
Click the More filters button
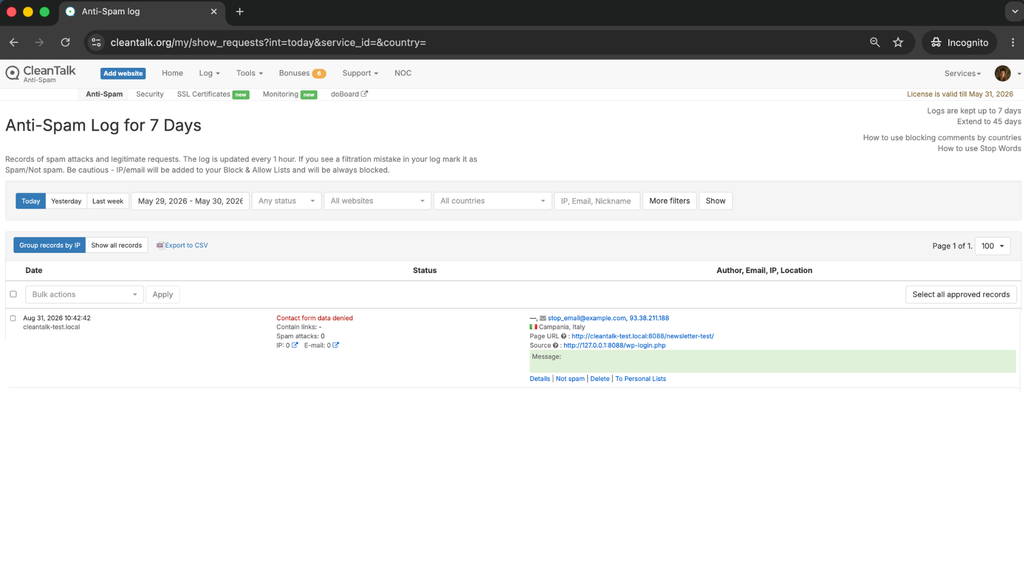coord(669,201)
